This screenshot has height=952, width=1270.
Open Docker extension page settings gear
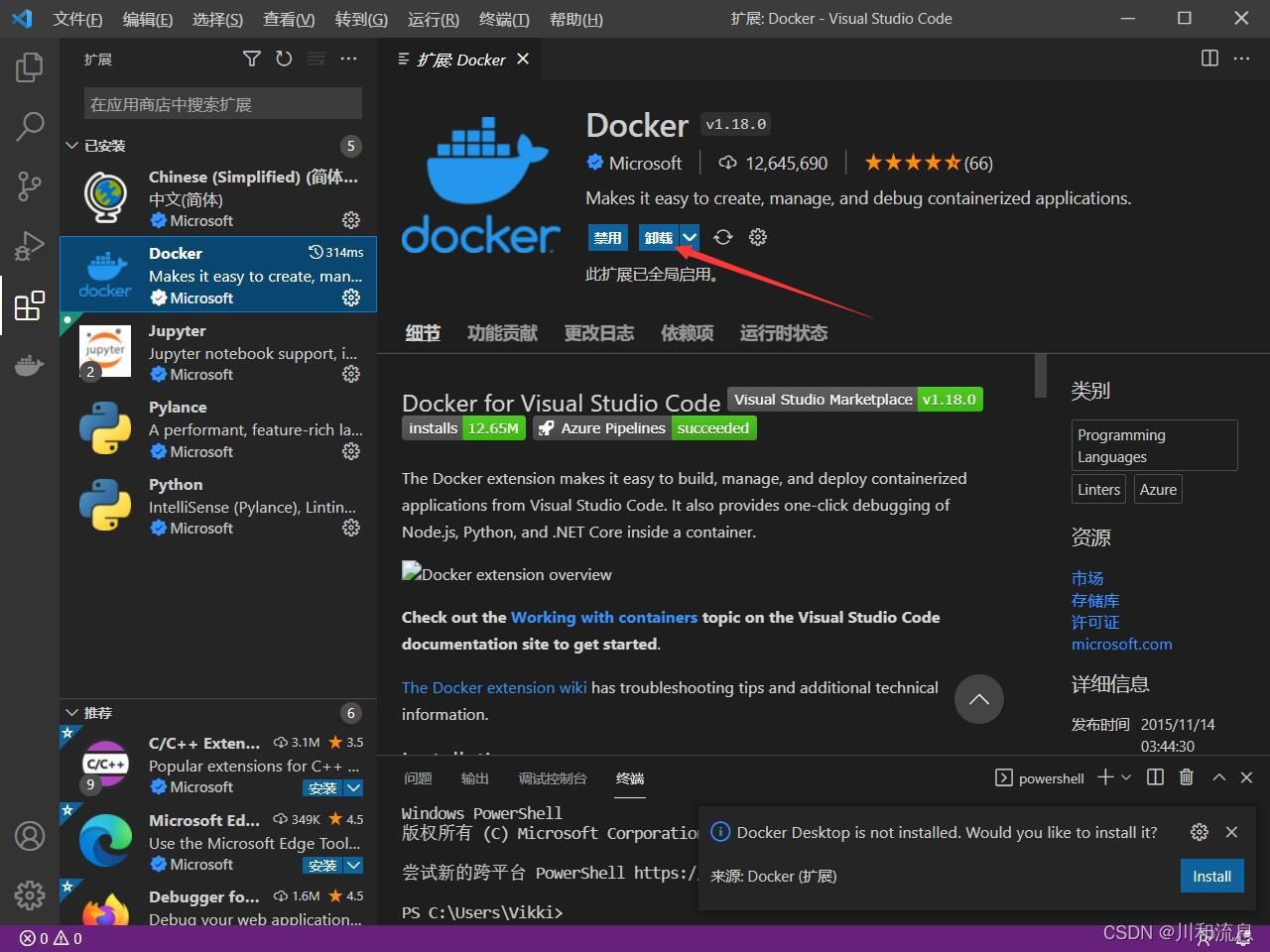tap(758, 237)
